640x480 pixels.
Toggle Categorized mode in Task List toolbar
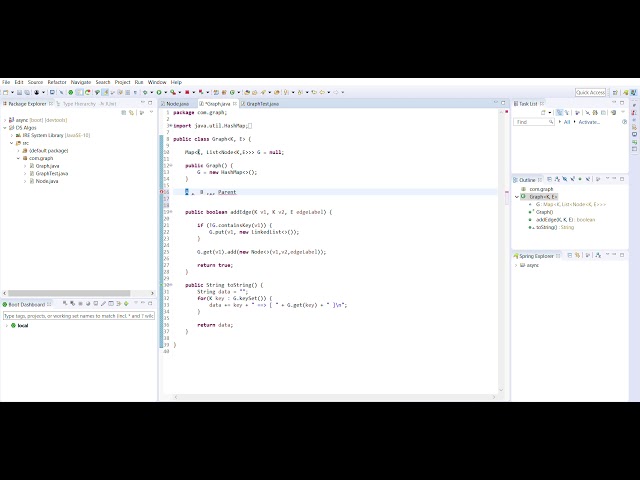pyautogui.click(x=559, y=112)
